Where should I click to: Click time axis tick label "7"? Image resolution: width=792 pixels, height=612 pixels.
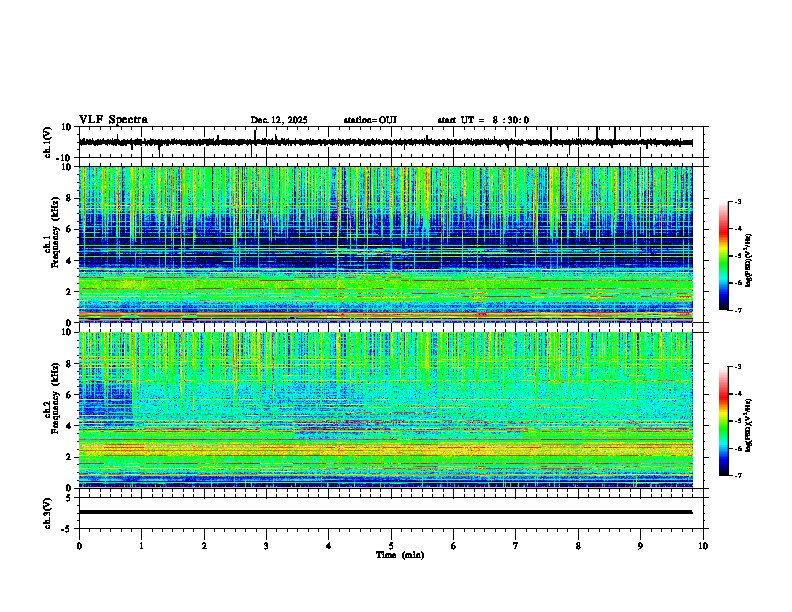(516, 546)
